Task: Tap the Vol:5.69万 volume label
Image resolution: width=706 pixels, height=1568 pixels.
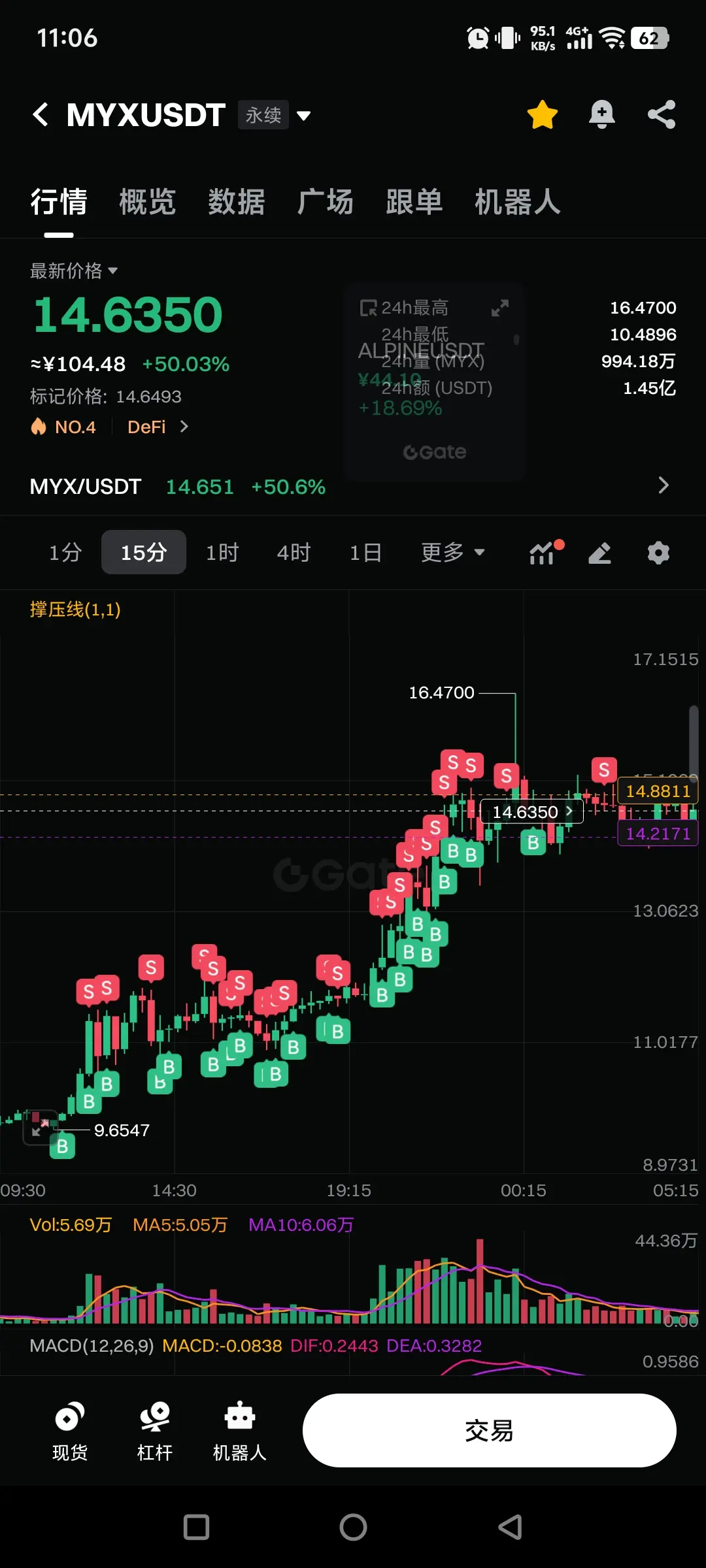Action: click(x=71, y=1224)
